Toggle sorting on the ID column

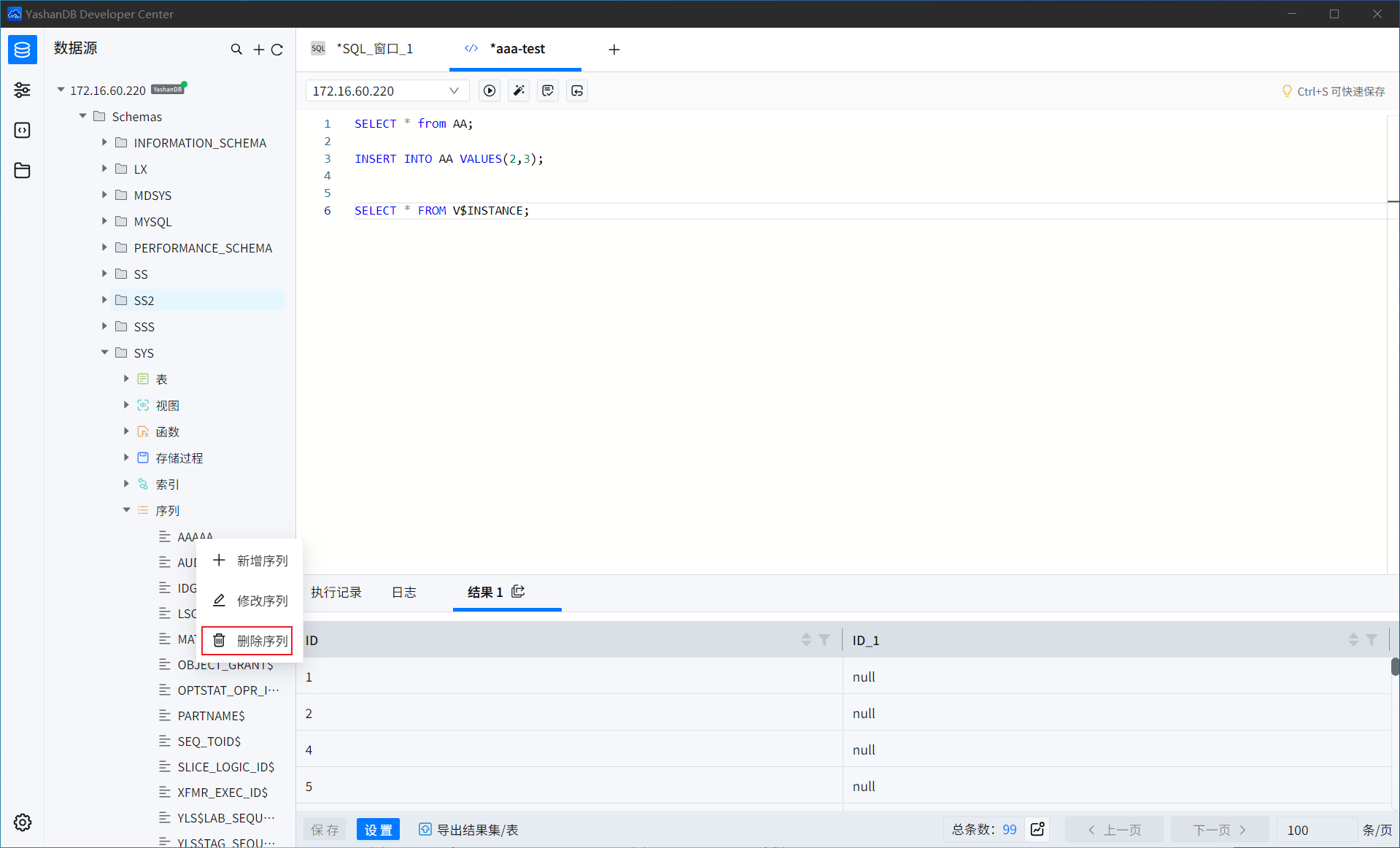coord(806,640)
